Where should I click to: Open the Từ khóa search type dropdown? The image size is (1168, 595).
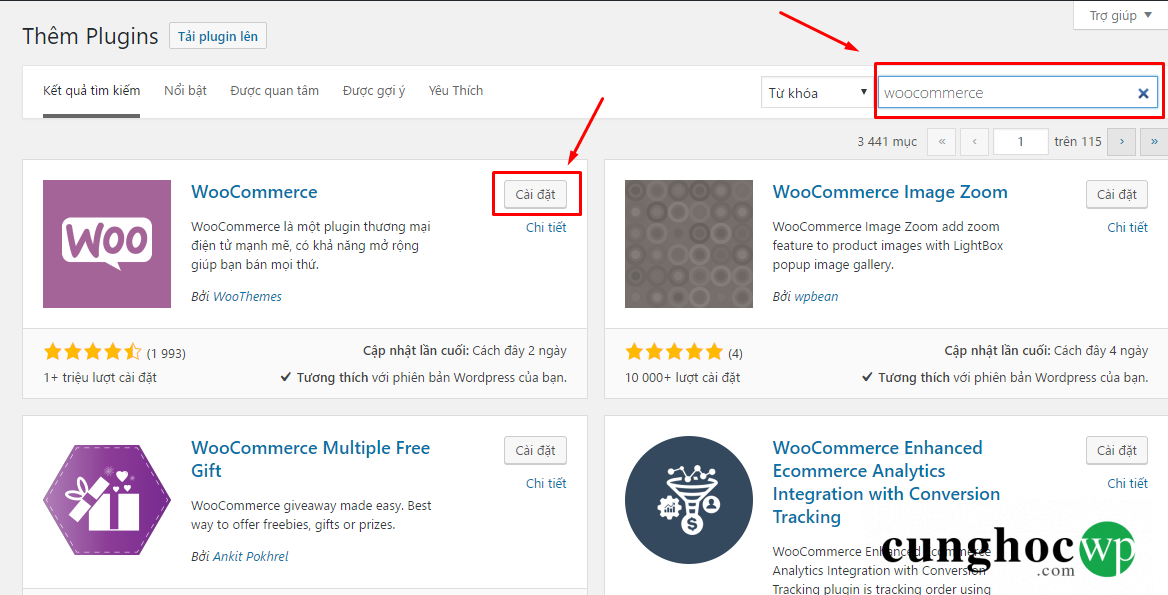pyautogui.click(x=816, y=93)
